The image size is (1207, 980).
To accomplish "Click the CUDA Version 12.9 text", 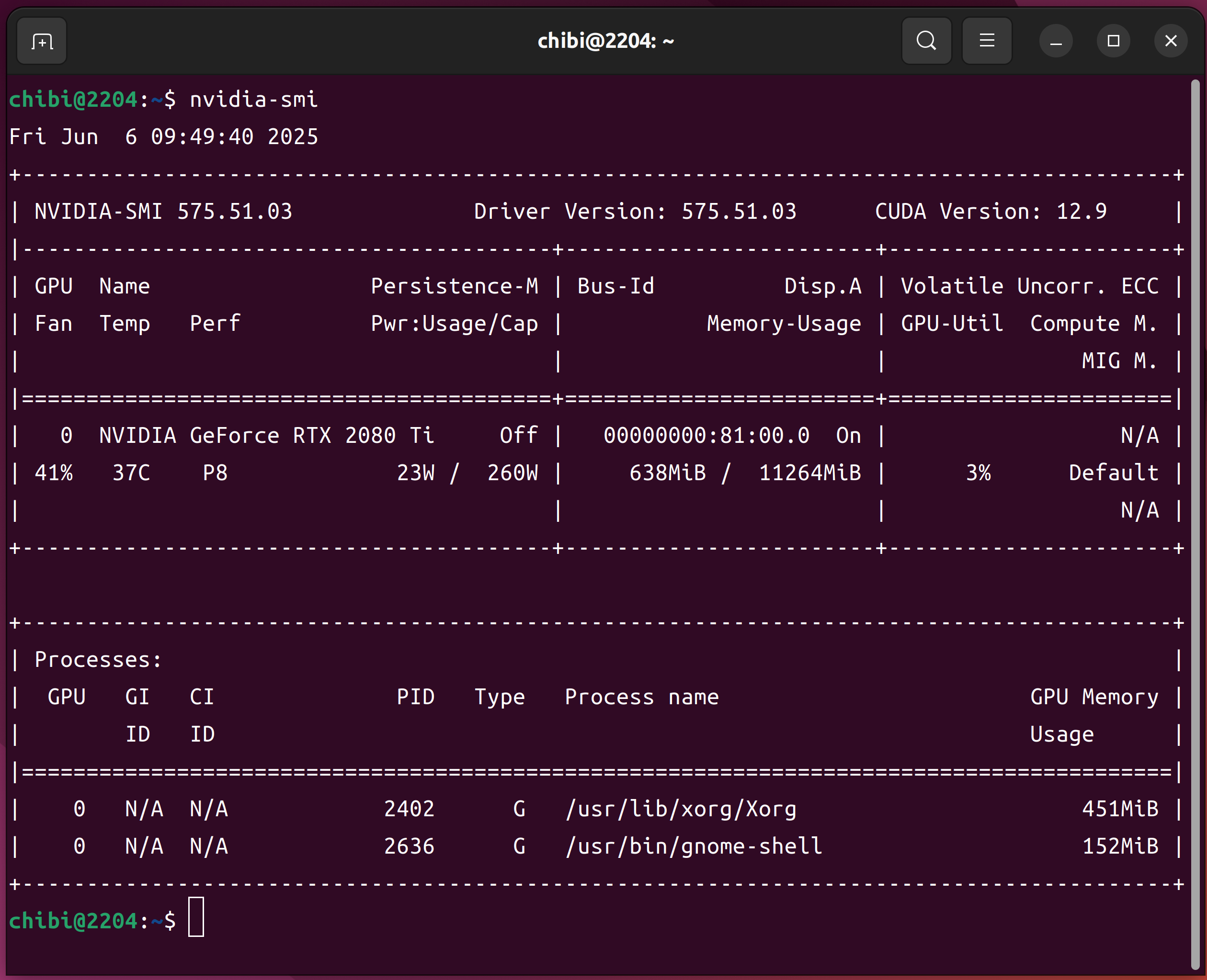I will tap(990, 212).
